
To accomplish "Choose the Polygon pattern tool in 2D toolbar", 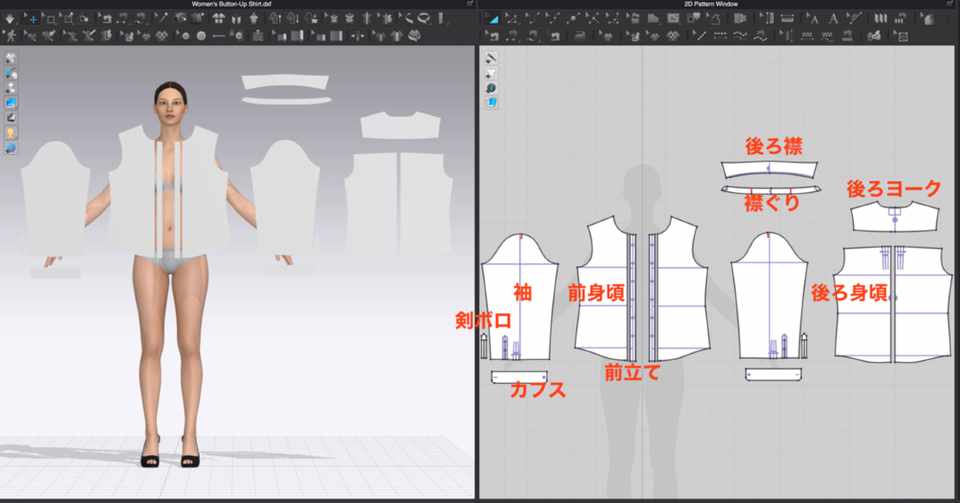I will pos(653,19).
